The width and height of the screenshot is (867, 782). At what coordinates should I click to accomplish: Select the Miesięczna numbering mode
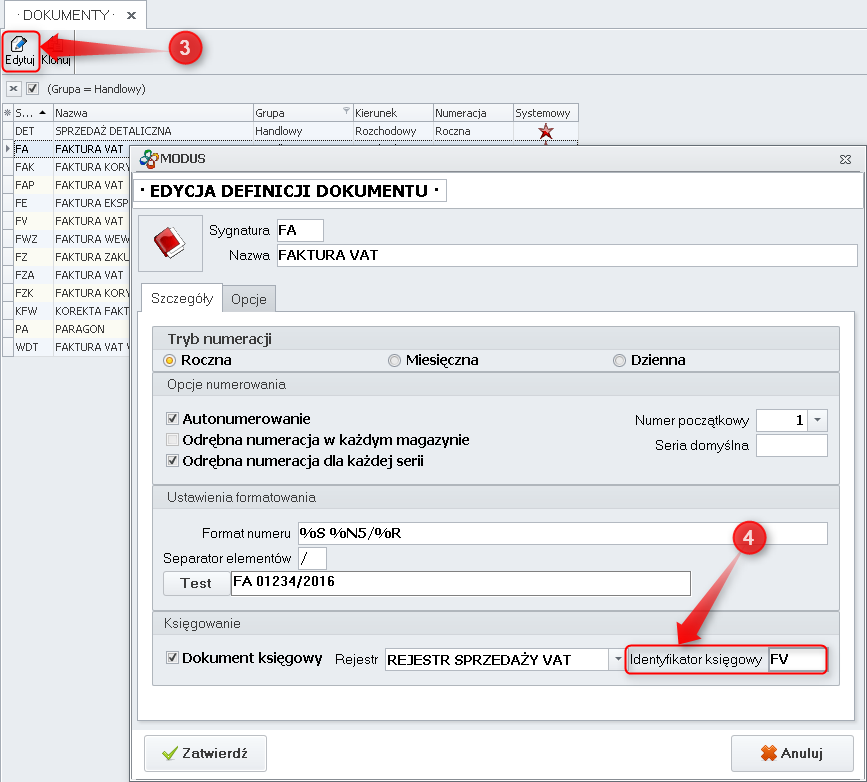pos(396,360)
